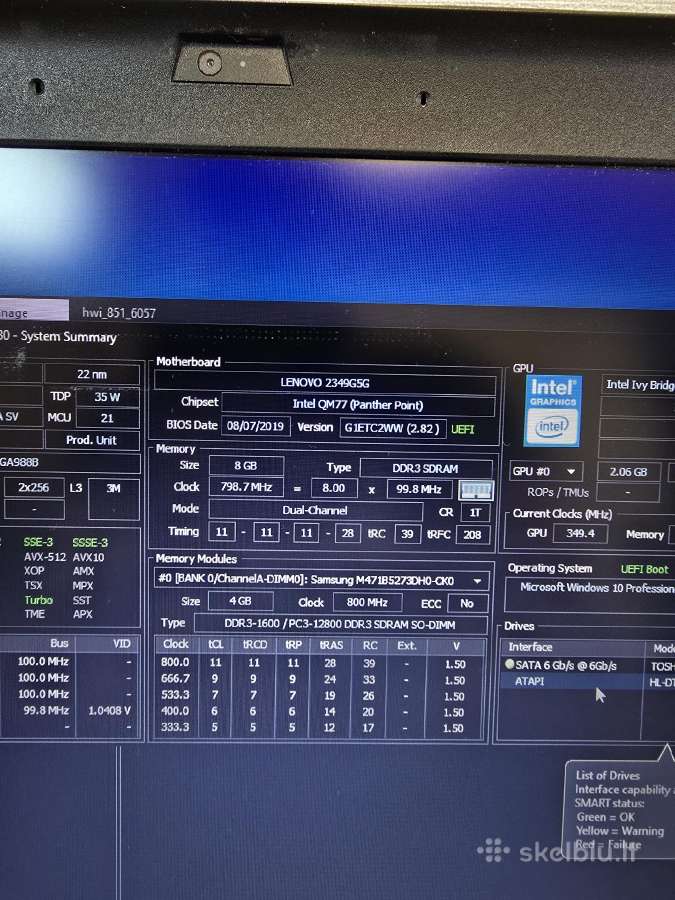Click the DDR3-1600 / PC3-12800 type field
The height and width of the screenshot is (900, 675).
pyautogui.click(x=340, y=624)
